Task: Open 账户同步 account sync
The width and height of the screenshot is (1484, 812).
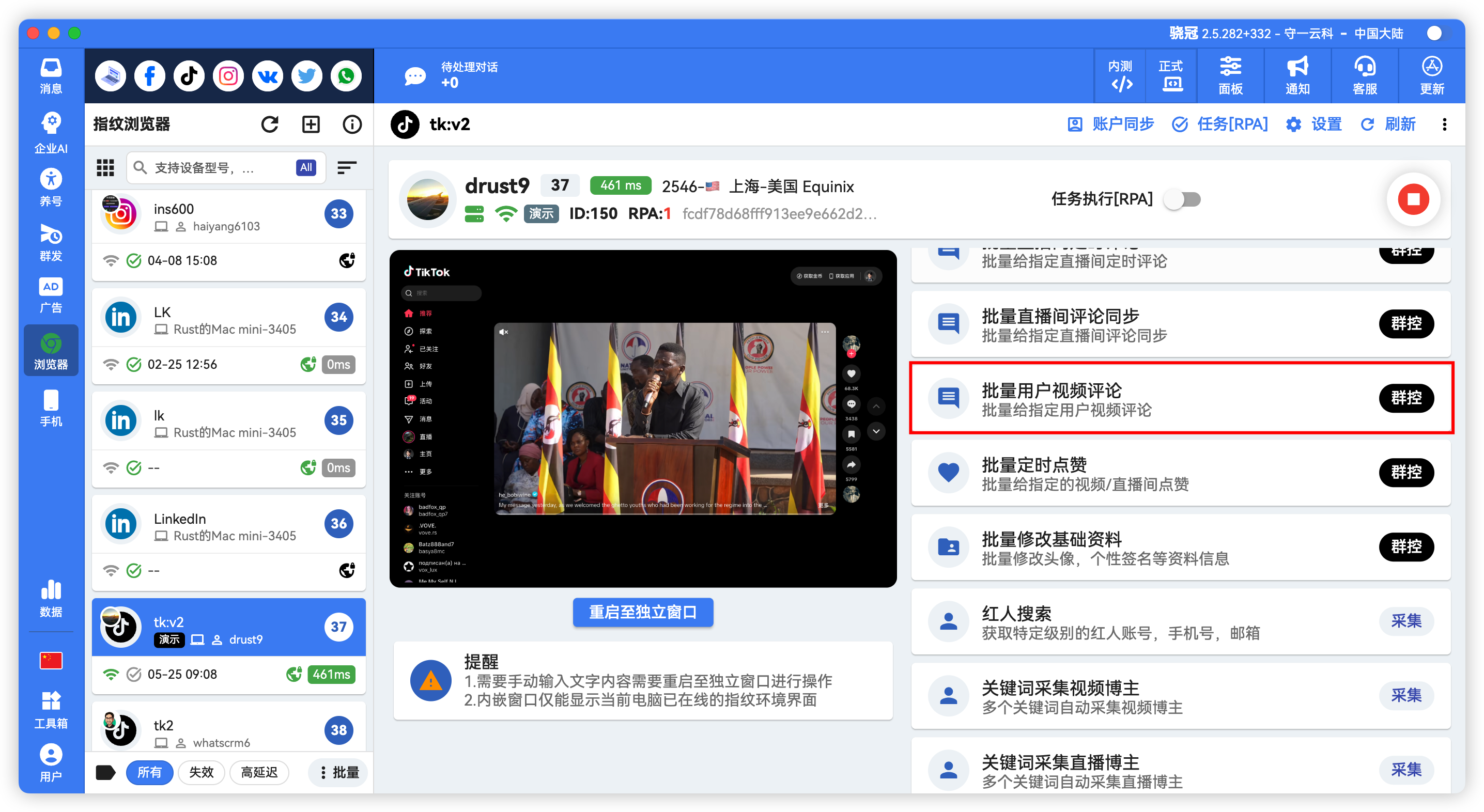Action: (1111, 124)
